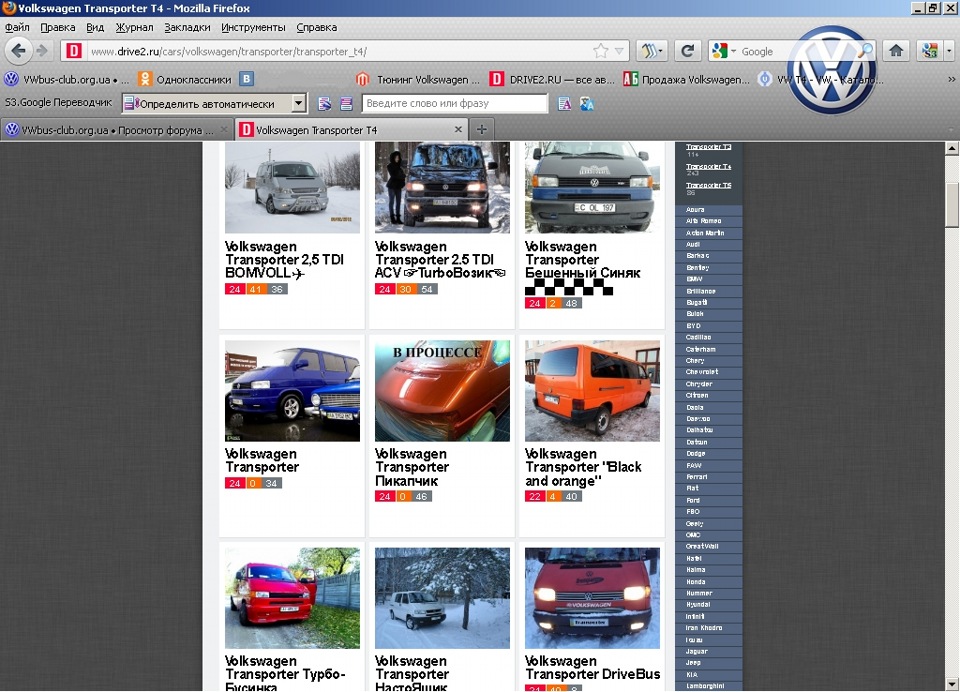Image resolution: width=960 pixels, height=692 pixels.
Task: Go to the home page via the house icon
Action: tap(896, 51)
